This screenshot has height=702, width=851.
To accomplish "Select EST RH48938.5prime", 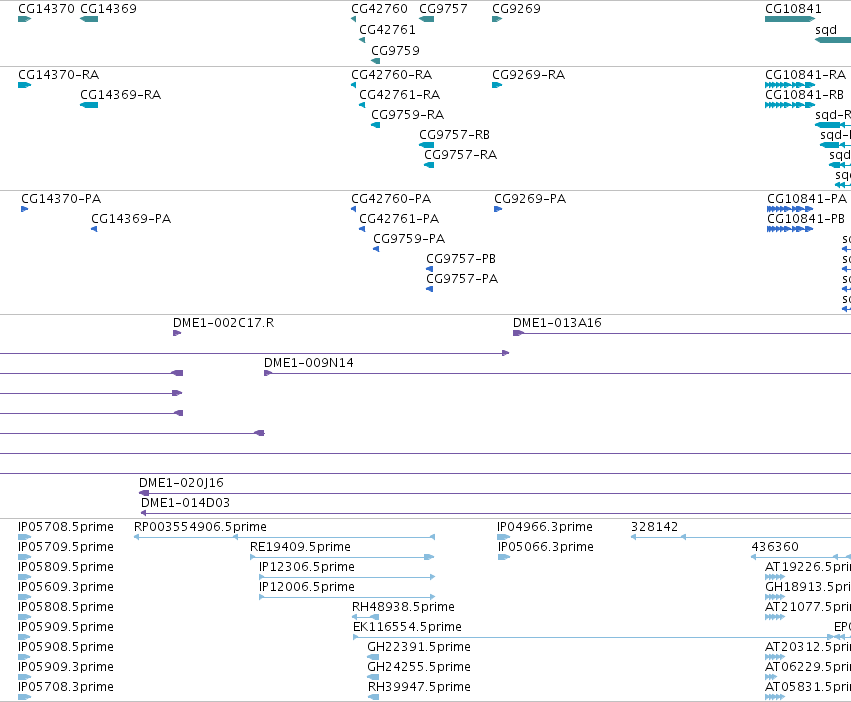I will (x=403, y=608).
